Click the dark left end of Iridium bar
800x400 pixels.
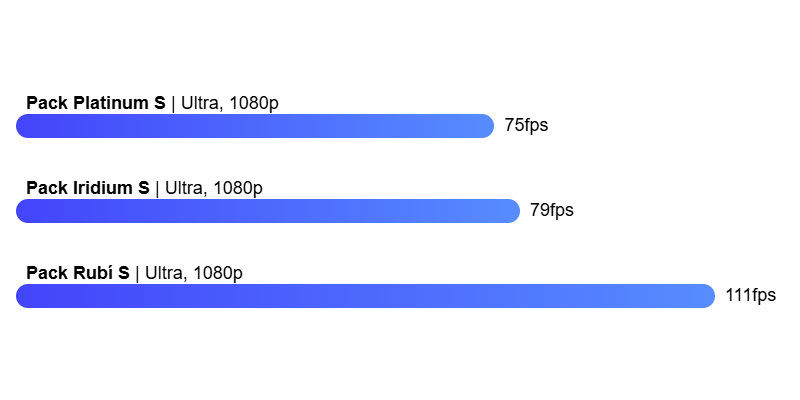[23, 211]
